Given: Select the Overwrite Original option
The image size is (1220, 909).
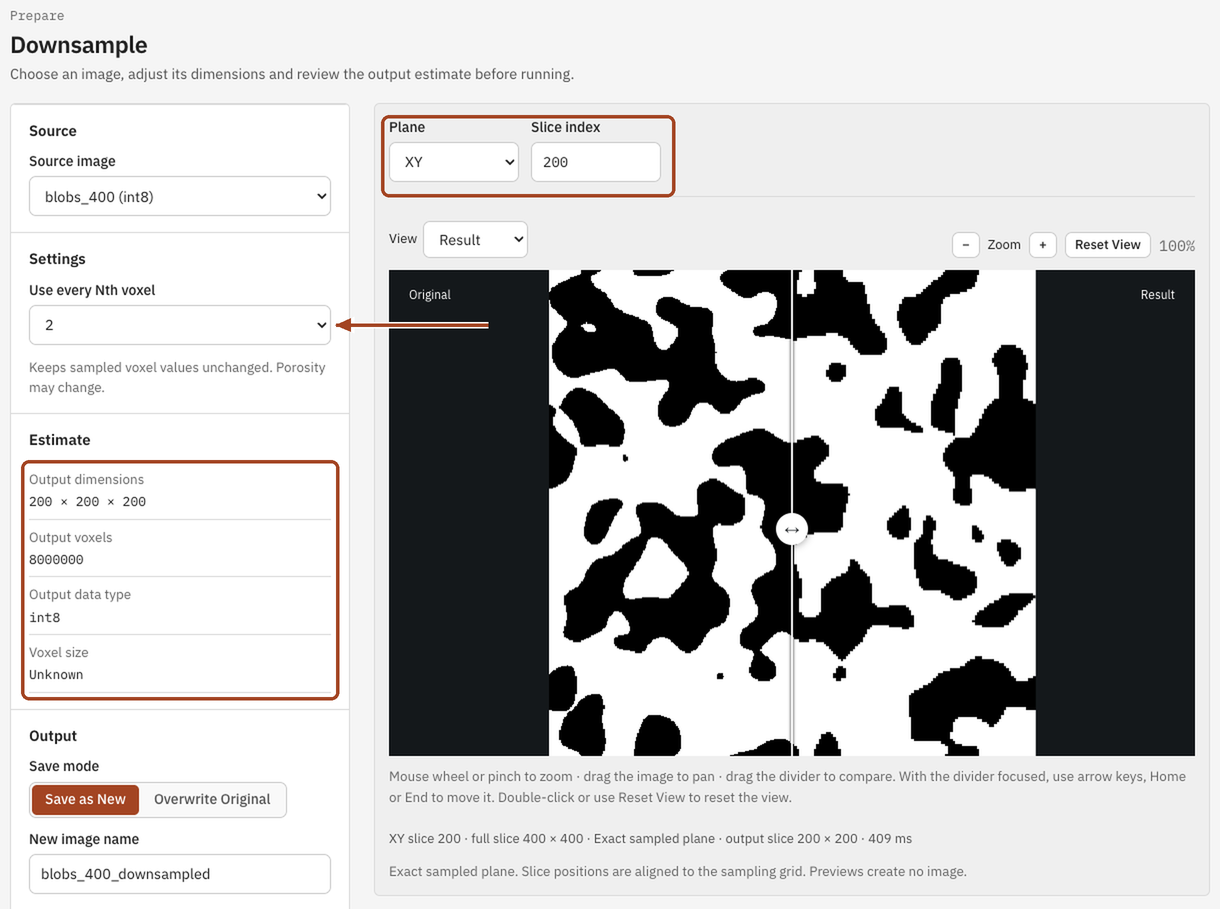Looking at the screenshot, I should click(x=212, y=799).
